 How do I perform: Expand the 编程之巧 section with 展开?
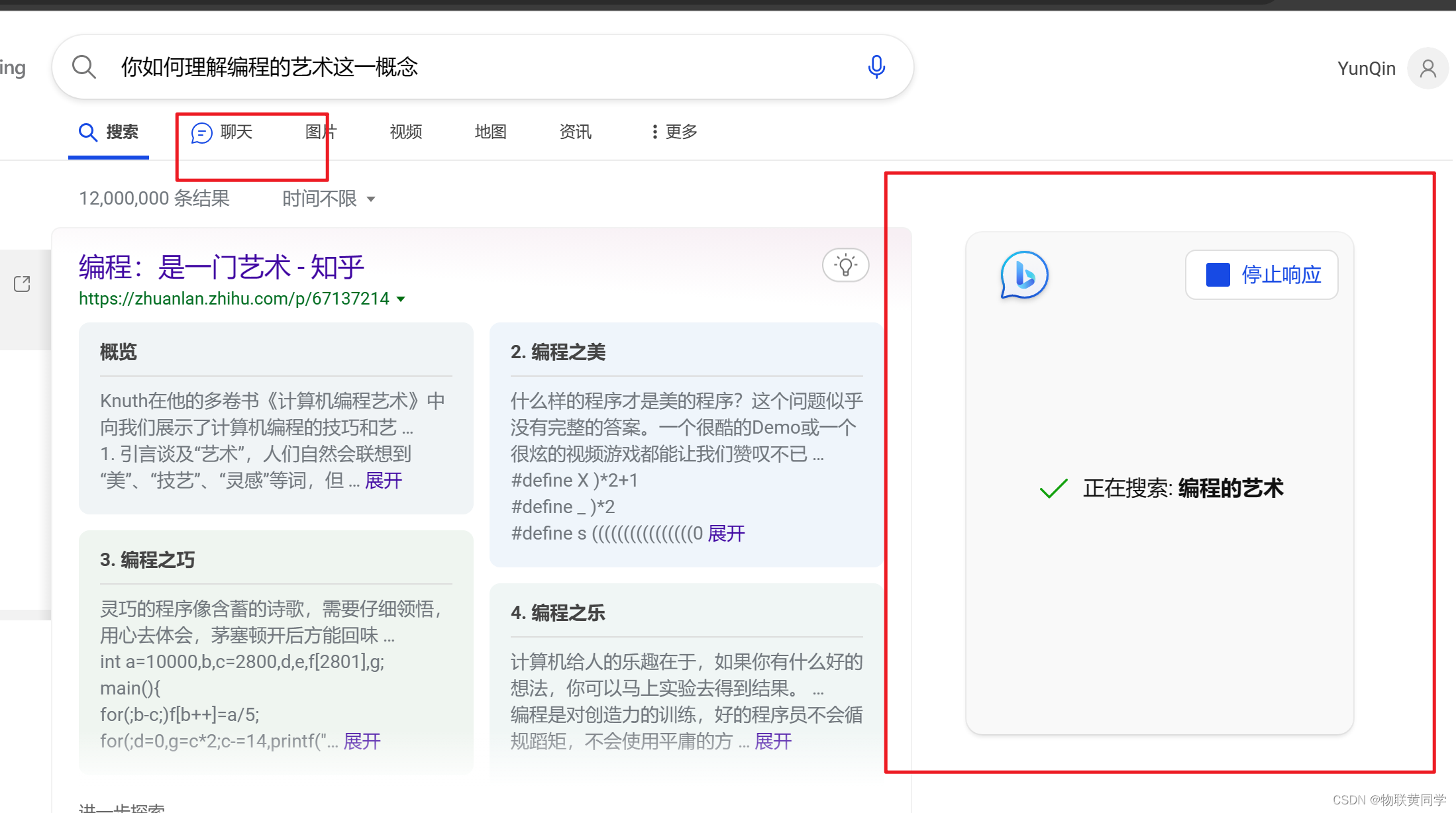pos(362,741)
